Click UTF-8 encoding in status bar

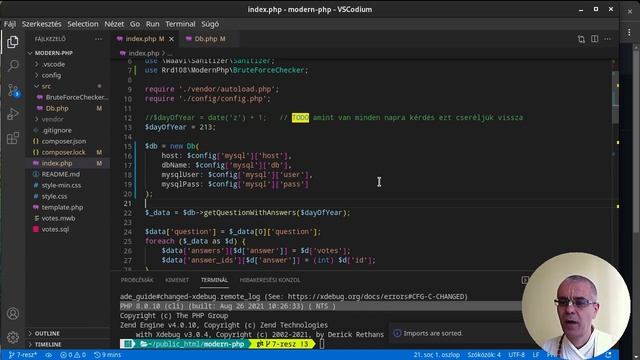coord(516,355)
